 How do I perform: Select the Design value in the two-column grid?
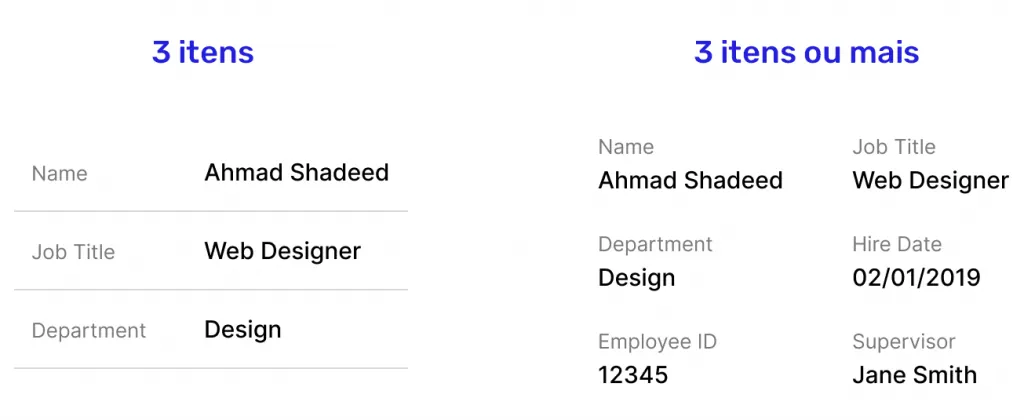[x=636, y=278]
